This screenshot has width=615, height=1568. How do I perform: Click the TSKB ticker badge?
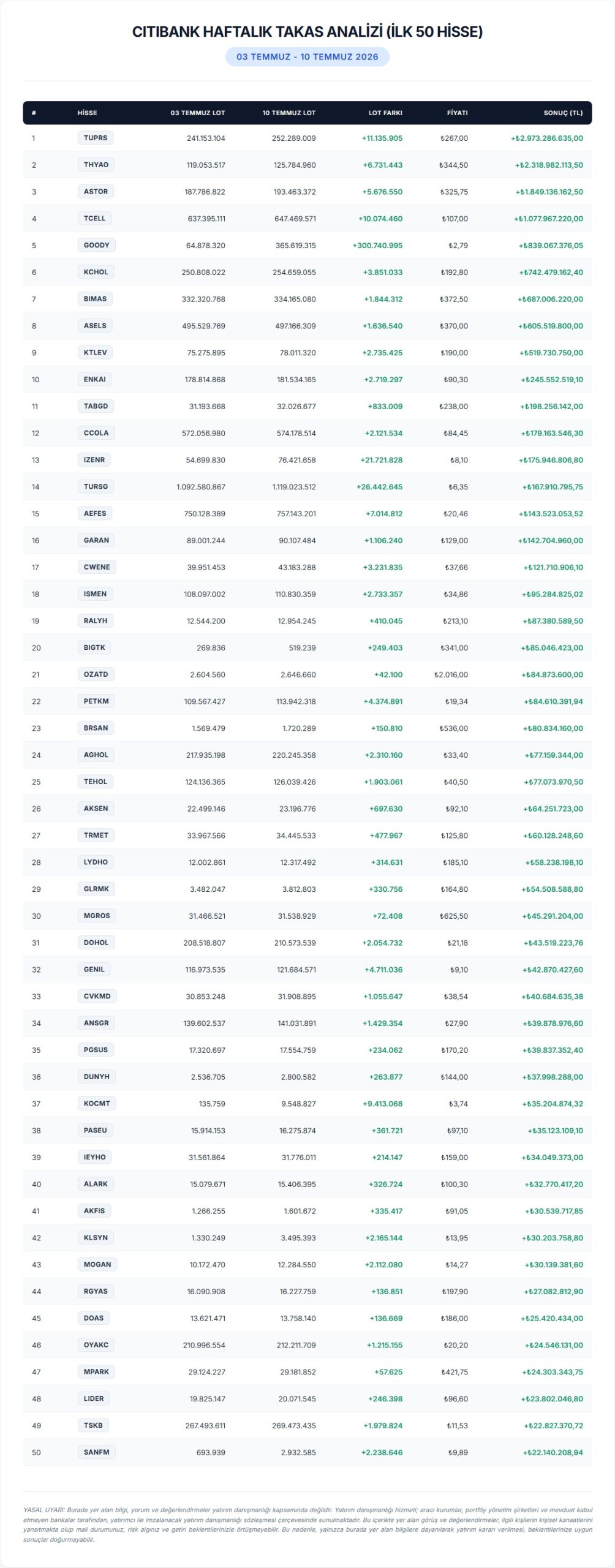tap(93, 1425)
